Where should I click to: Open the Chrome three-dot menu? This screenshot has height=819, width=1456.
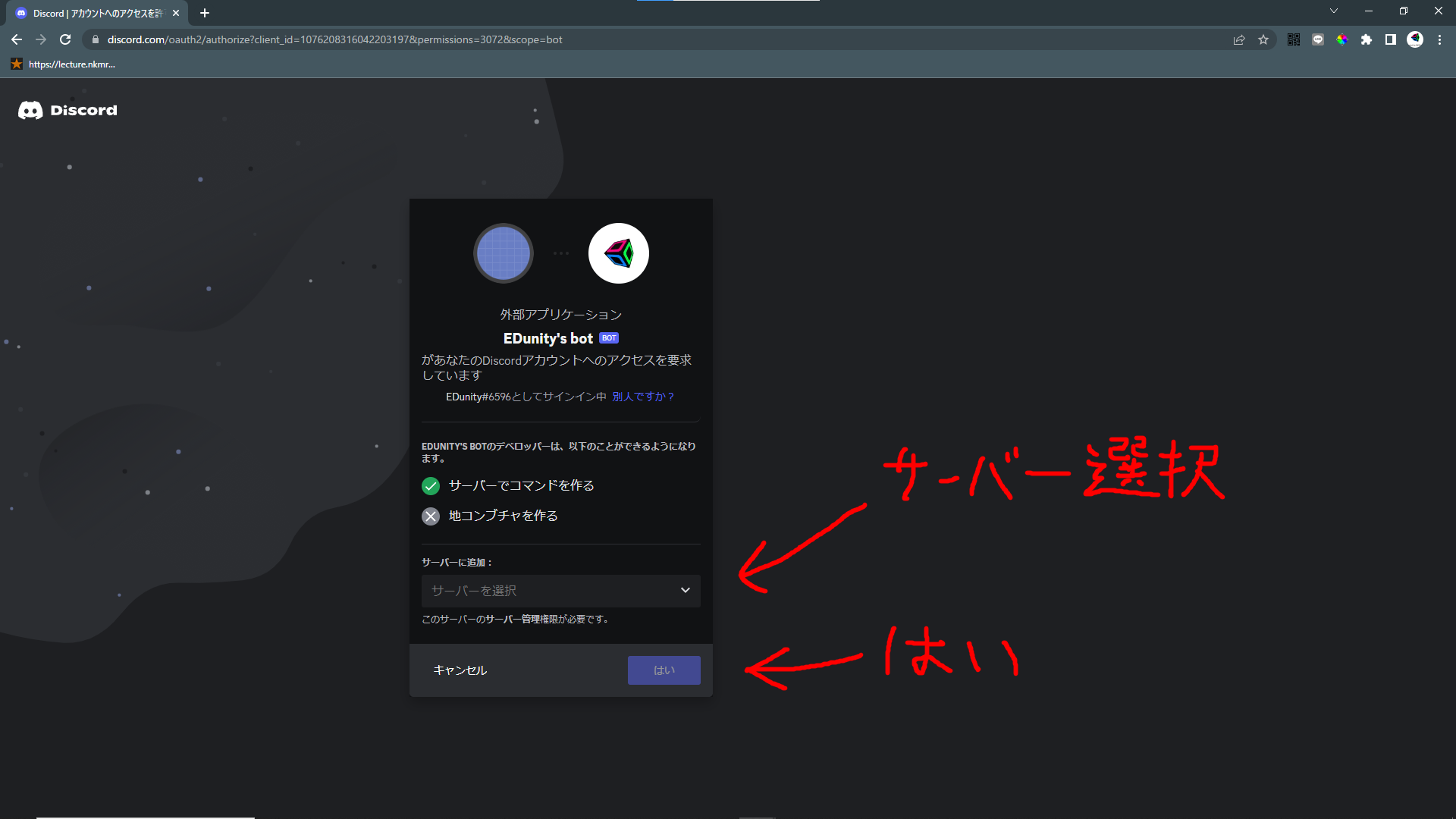click(x=1439, y=39)
